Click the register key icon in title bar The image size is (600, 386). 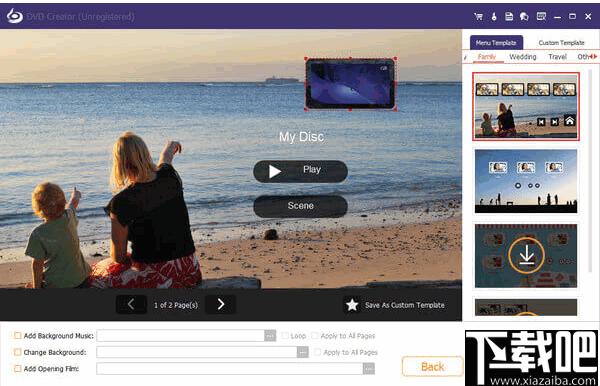[x=494, y=16]
